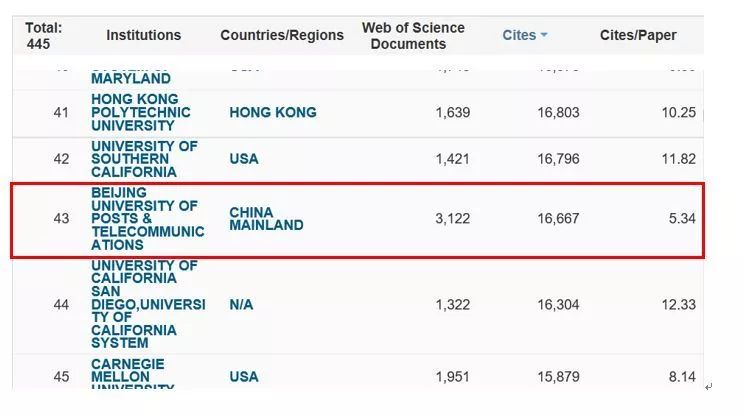The image size is (744, 416).
Task: Click the CHINA MAINLAND region link
Action: [x=266, y=218]
